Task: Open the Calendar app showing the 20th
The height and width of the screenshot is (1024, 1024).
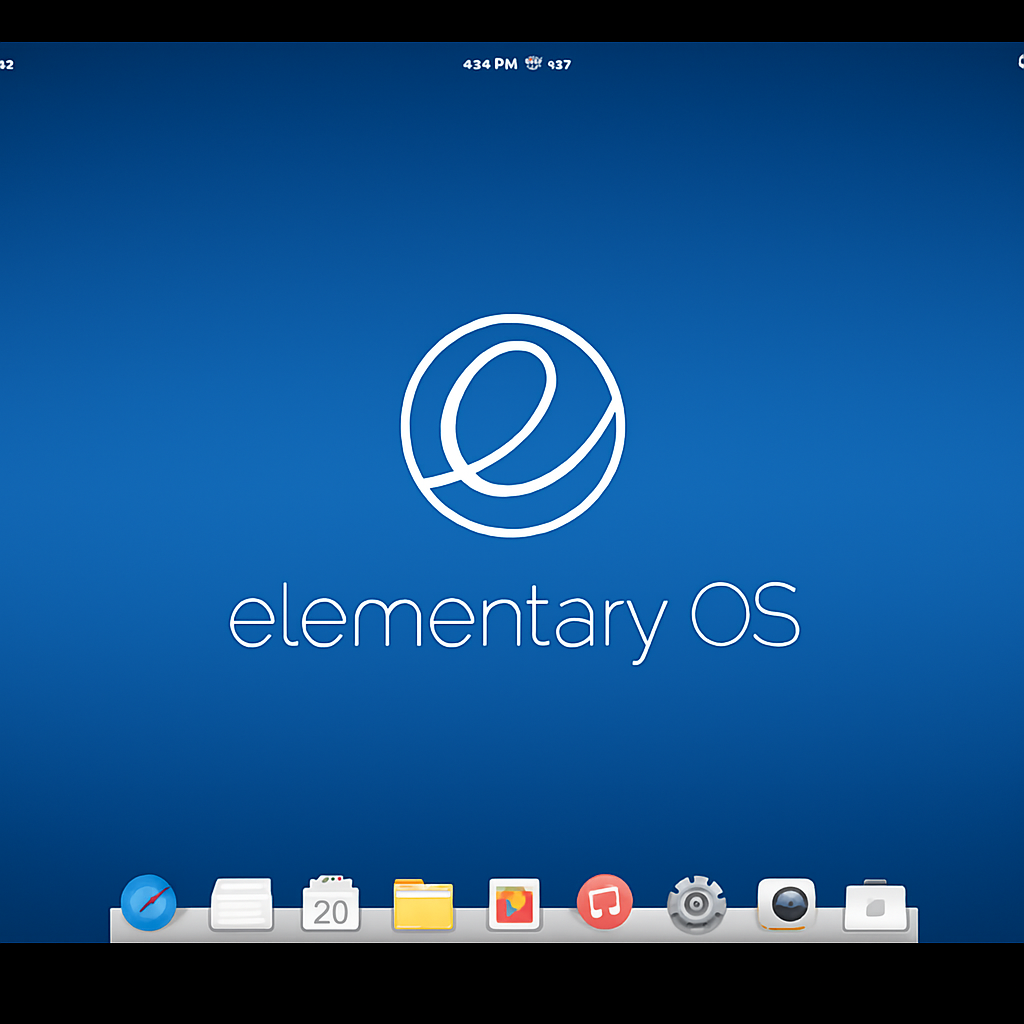Action: pos(331,904)
